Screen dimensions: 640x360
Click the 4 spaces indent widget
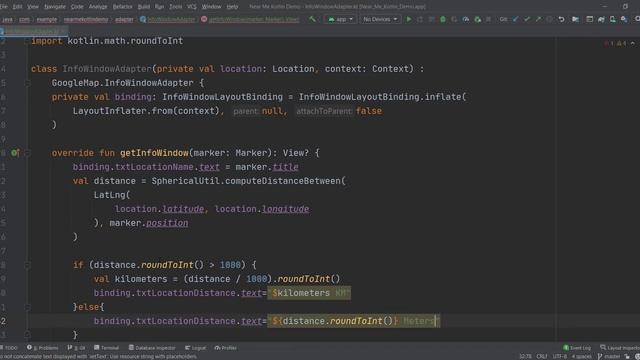click(x=581, y=356)
